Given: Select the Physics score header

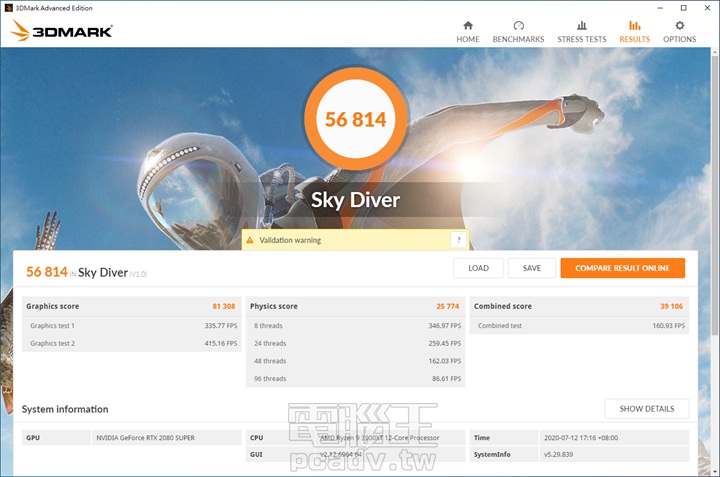Looking at the screenshot, I should (355, 306).
